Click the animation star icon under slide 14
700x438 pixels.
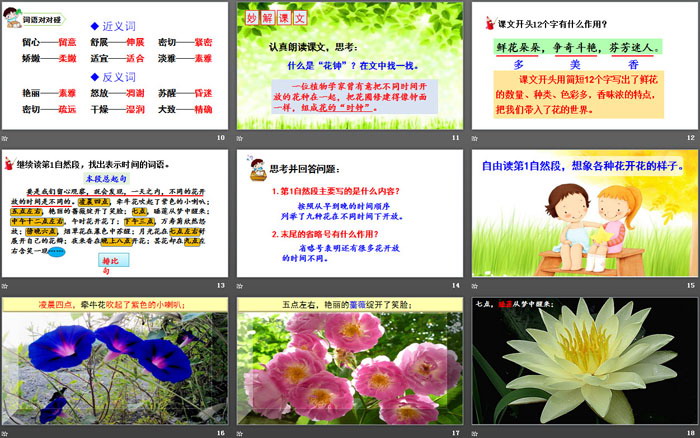point(240,286)
